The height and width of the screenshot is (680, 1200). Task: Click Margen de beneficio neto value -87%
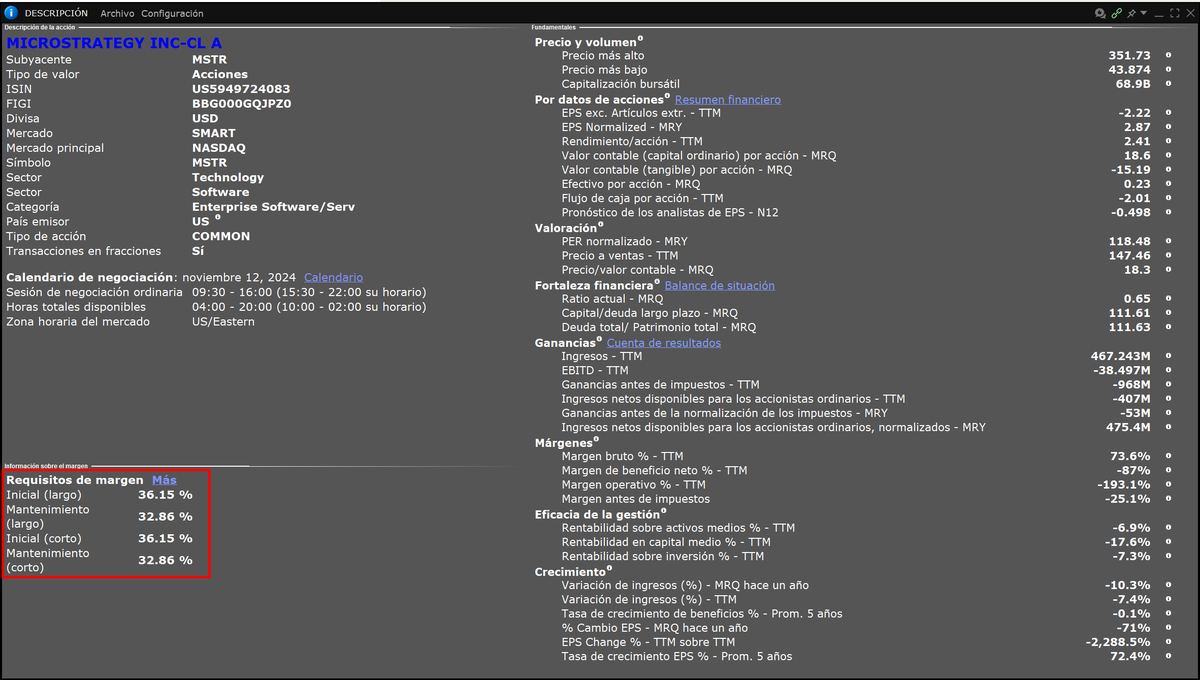pyautogui.click(x=1136, y=470)
